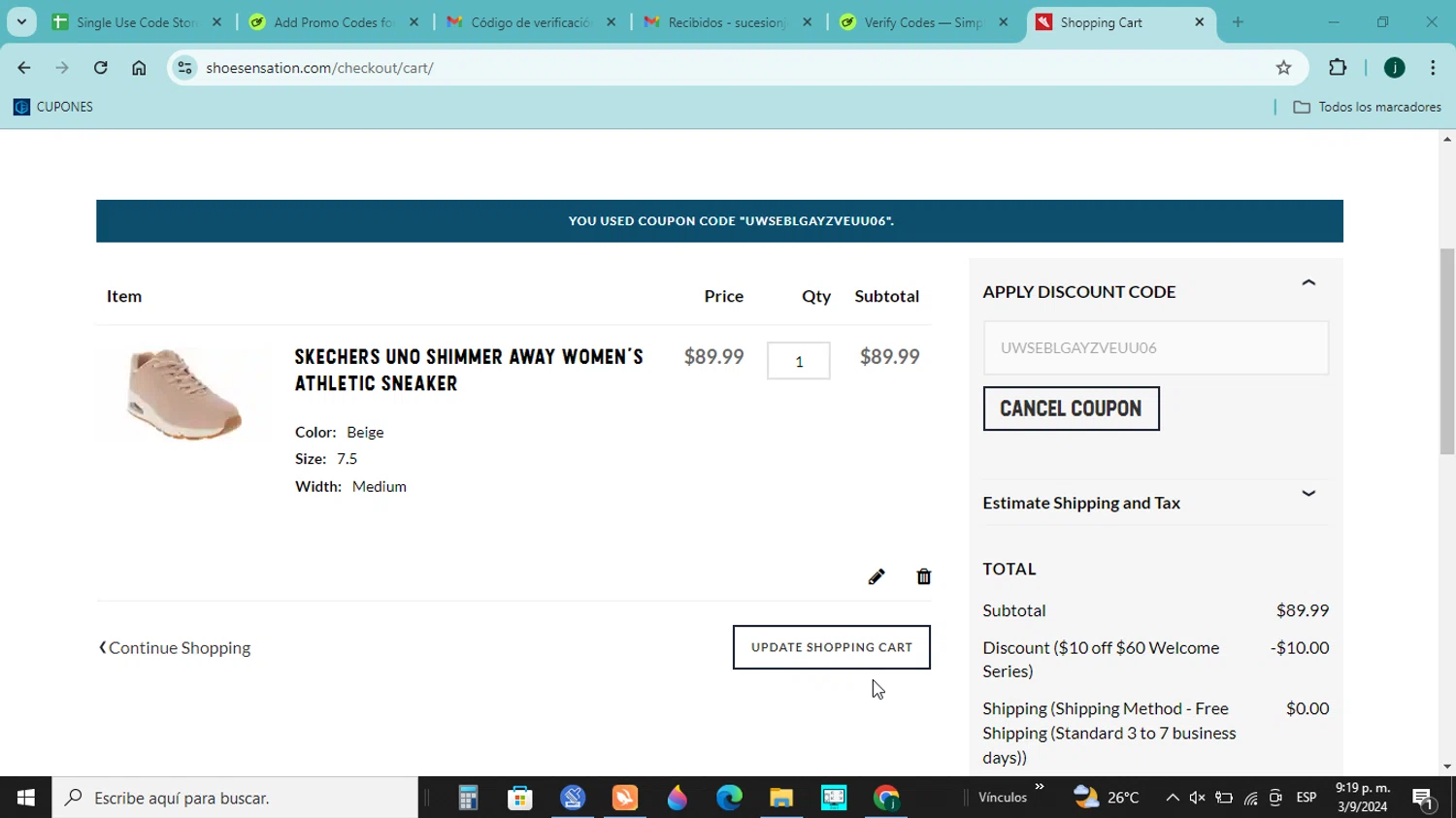Click the address bar URL
The height and width of the screenshot is (818, 1456).
(319, 68)
